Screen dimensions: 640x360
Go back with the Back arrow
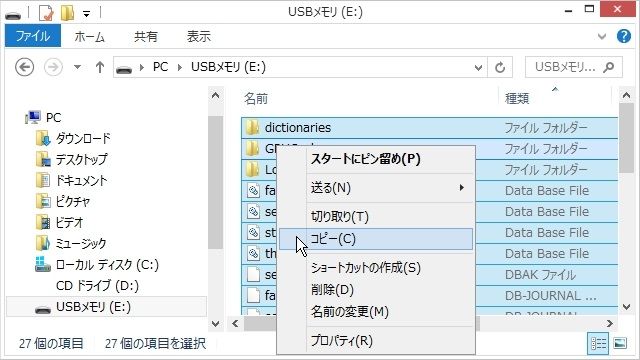[24, 67]
